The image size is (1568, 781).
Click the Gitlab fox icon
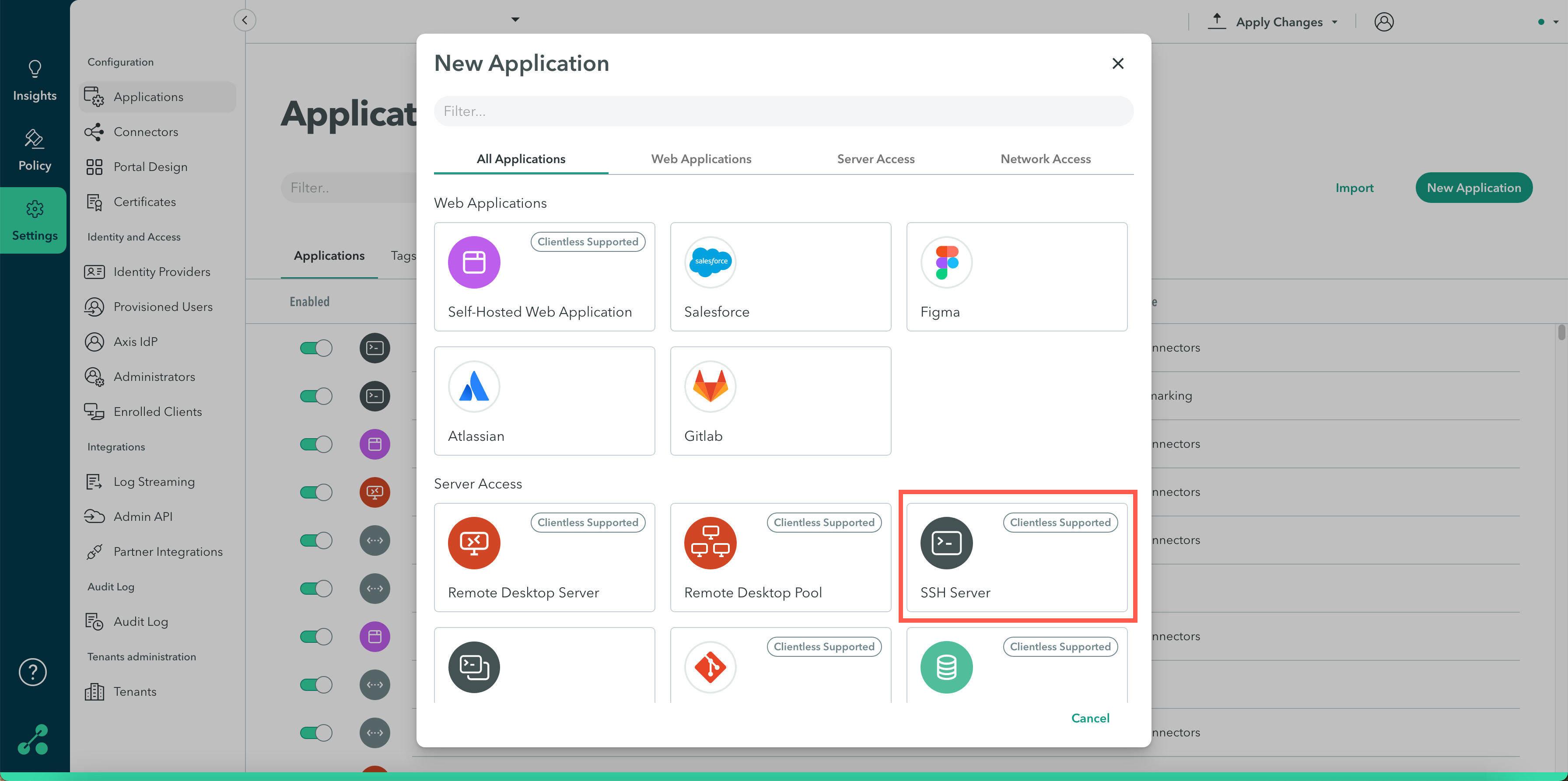pyautogui.click(x=710, y=386)
